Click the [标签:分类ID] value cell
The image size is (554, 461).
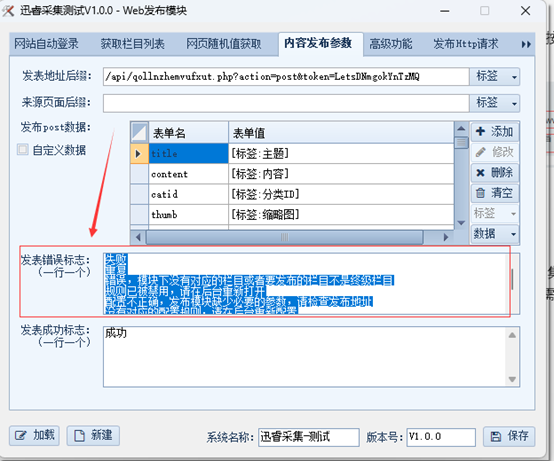pos(341,194)
